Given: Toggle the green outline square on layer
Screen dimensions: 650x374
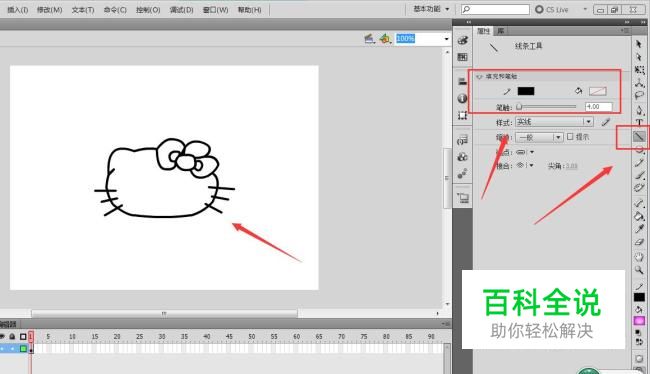Looking at the screenshot, I should click(x=23, y=349).
